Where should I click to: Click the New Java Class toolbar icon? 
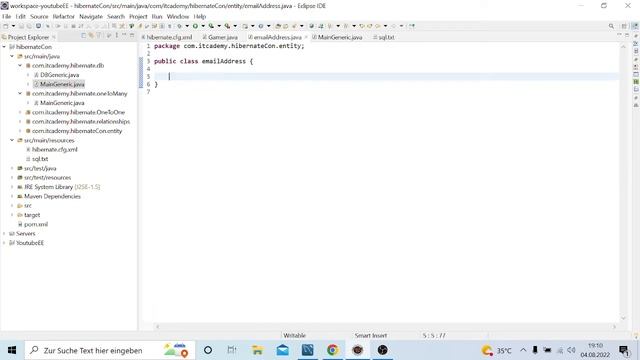tap(260, 26)
